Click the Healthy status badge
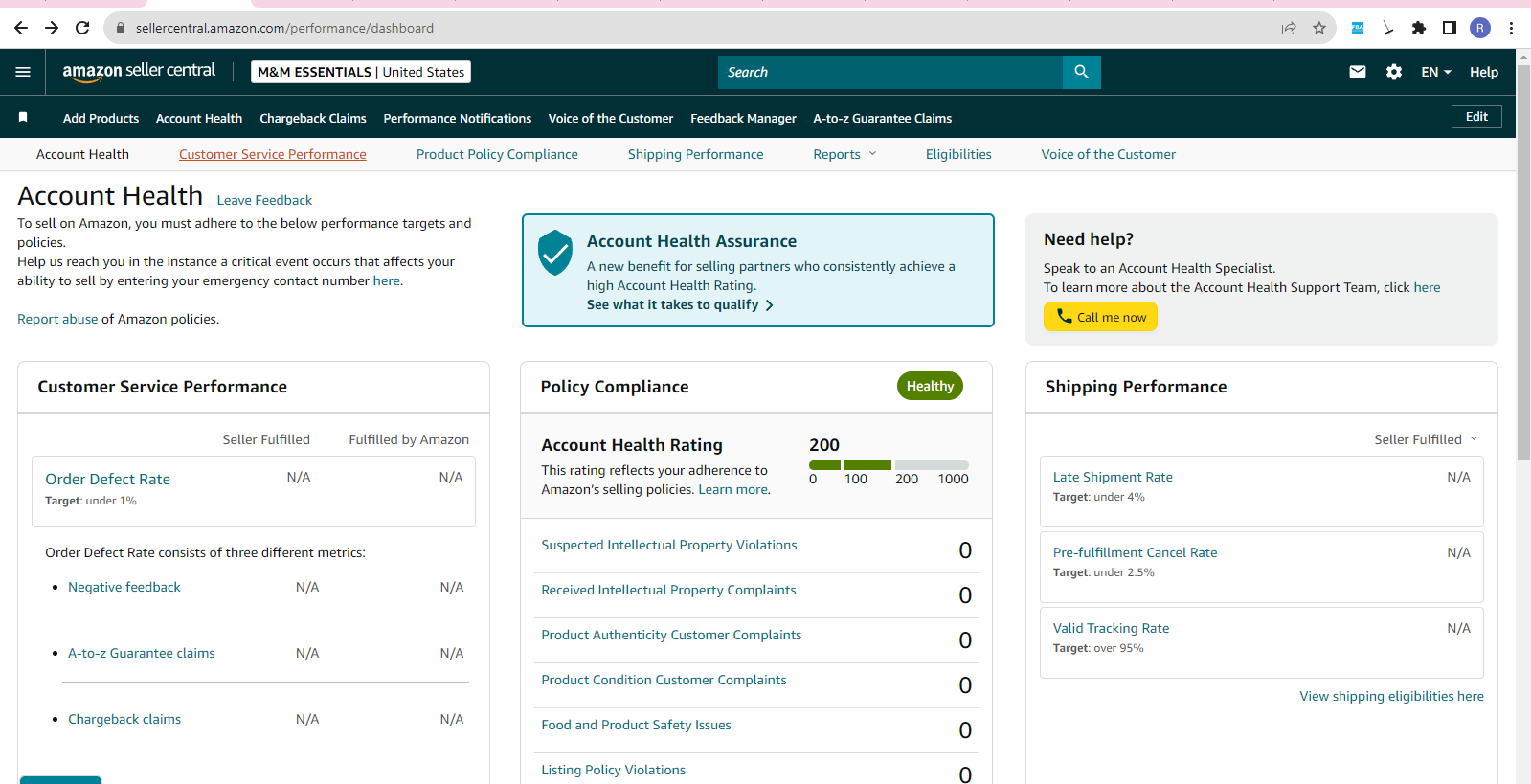The height and width of the screenshot is (784, 1531). click(x=930, y=386)
